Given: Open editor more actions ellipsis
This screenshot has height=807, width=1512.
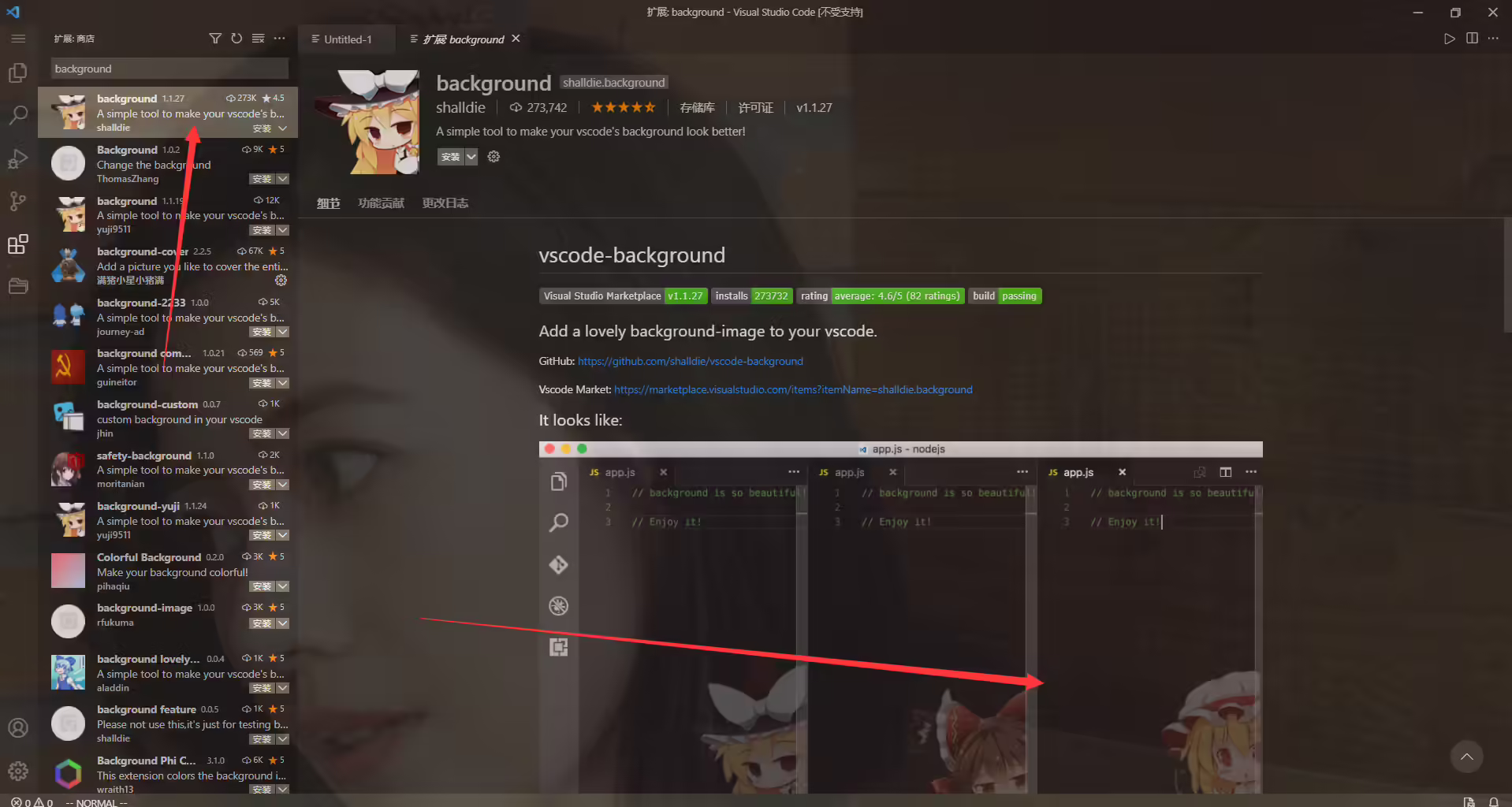Looking at the screenshot, I should coord(1493,39).
